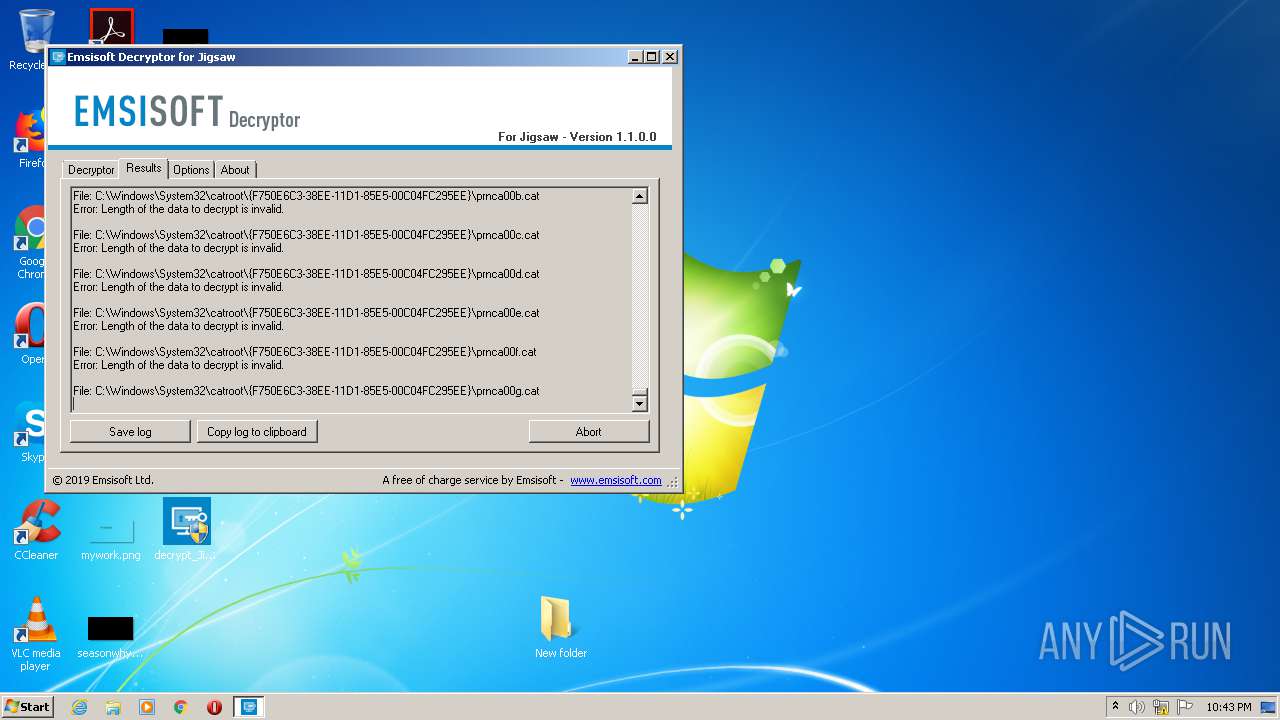The image size is (1280, 720).
Task: Open the Action Center flag icon
Action: click(x=1185, y=707)
